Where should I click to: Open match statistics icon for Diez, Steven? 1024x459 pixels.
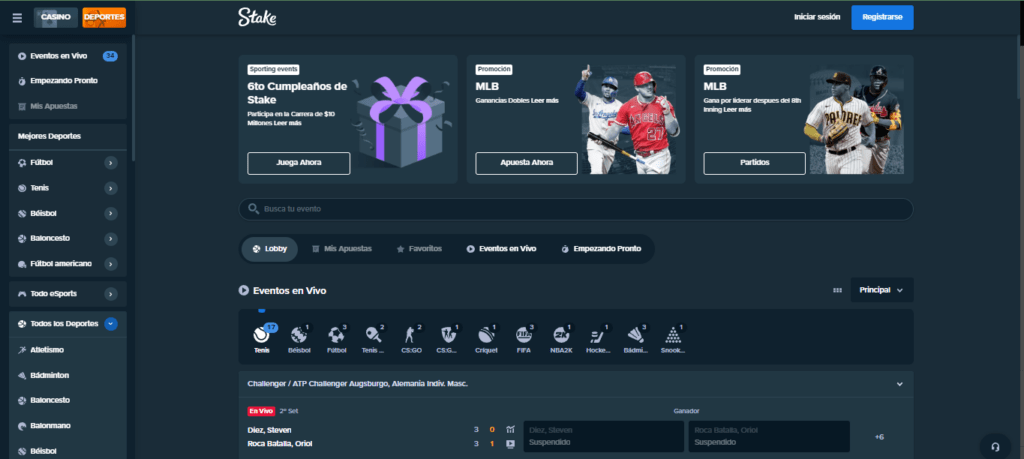pyautogui.click(x=510, y=430)
